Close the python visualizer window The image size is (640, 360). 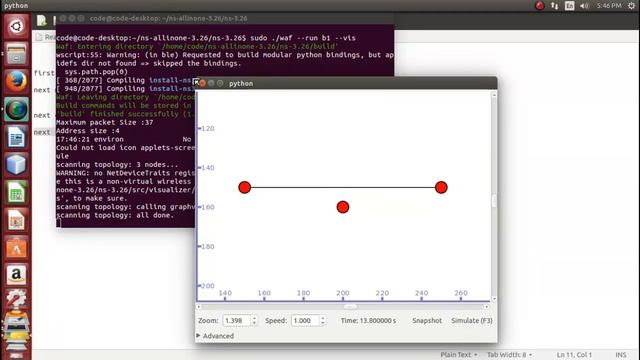click(x=202, y=83)
